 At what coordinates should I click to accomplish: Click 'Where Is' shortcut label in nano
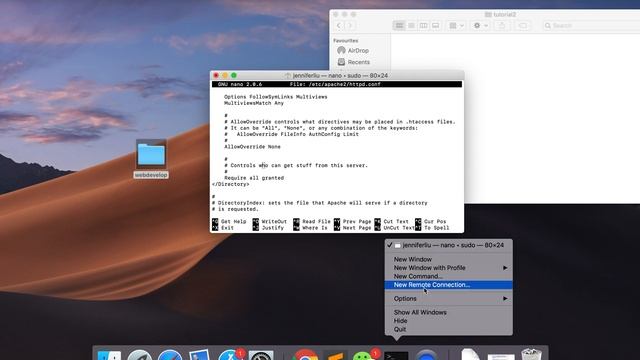pos(315,228)
